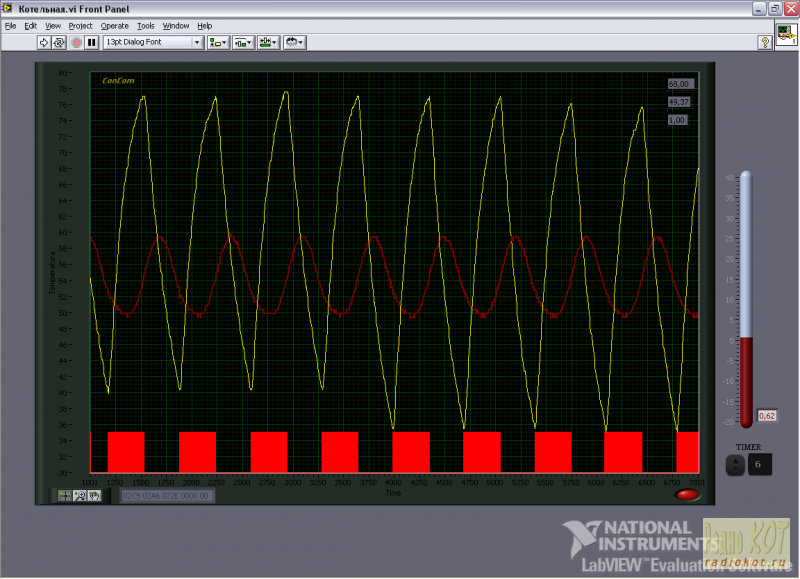The image size is (800, 579).
Task: Increment the TIMER value with the up arrow
Action: [x=735, y=460]
